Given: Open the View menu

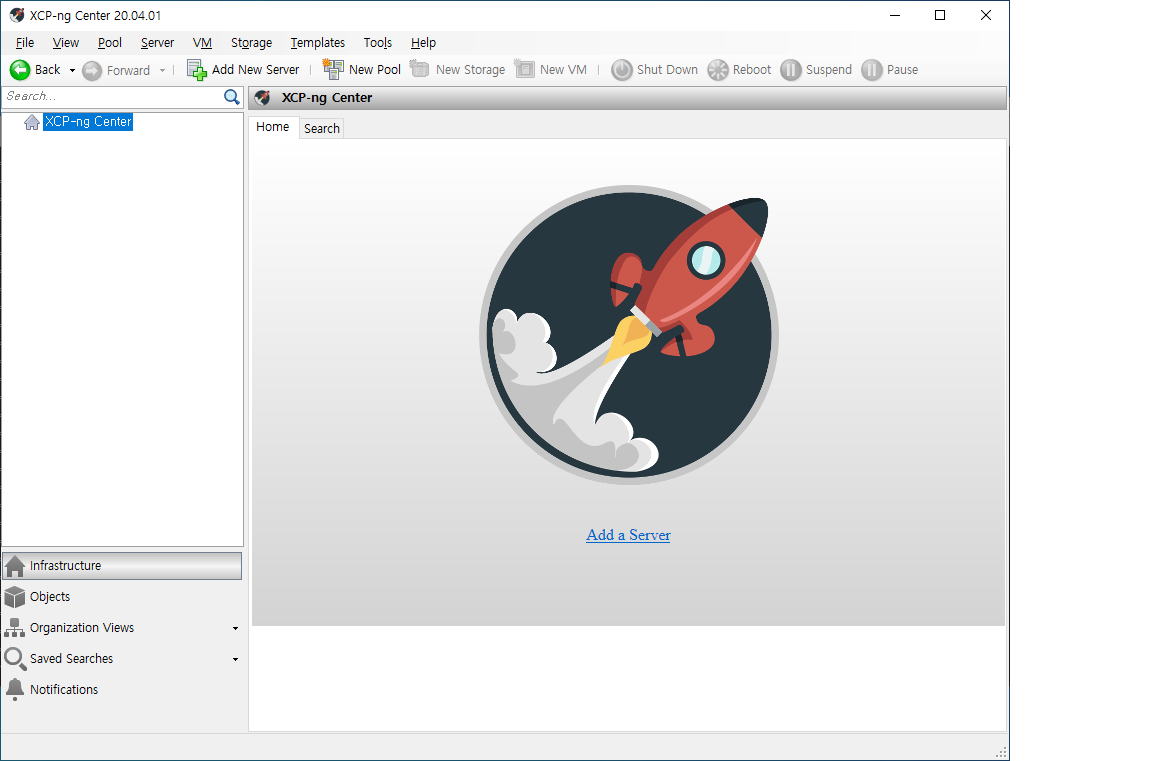Looking at the screenshot, I should (65, 43).
